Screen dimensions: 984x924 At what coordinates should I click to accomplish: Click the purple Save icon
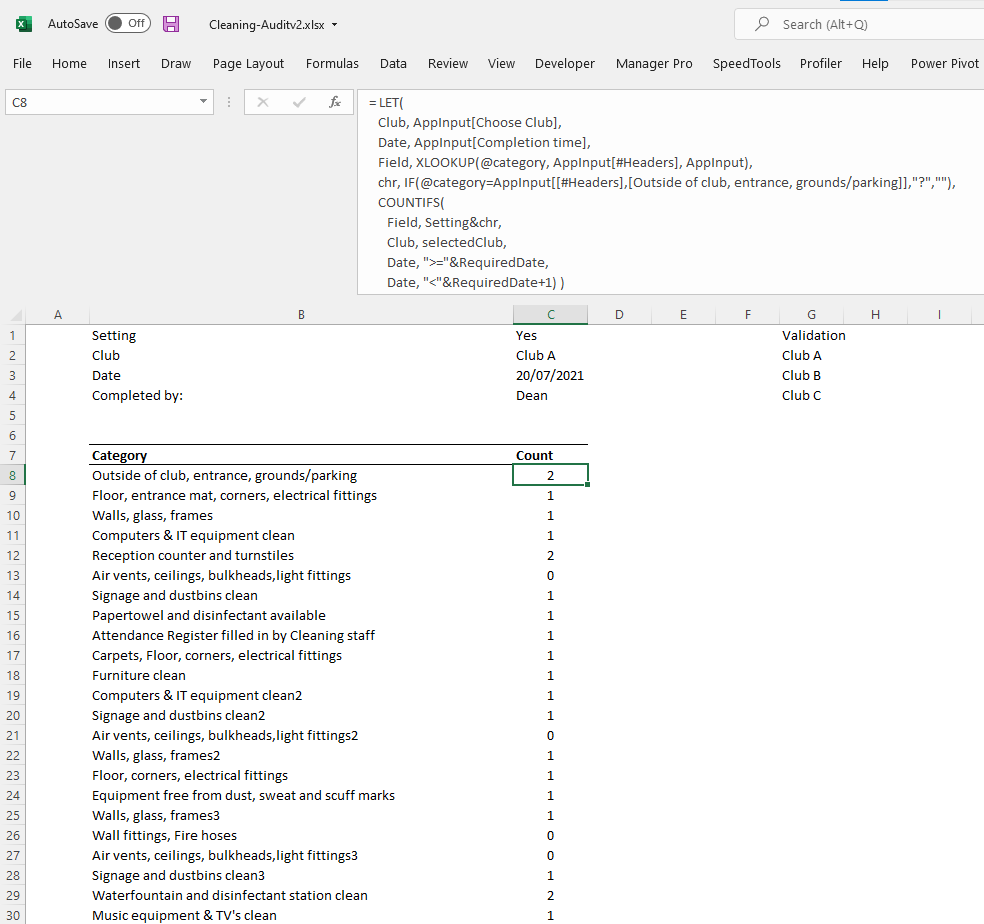tap(171, 24)
